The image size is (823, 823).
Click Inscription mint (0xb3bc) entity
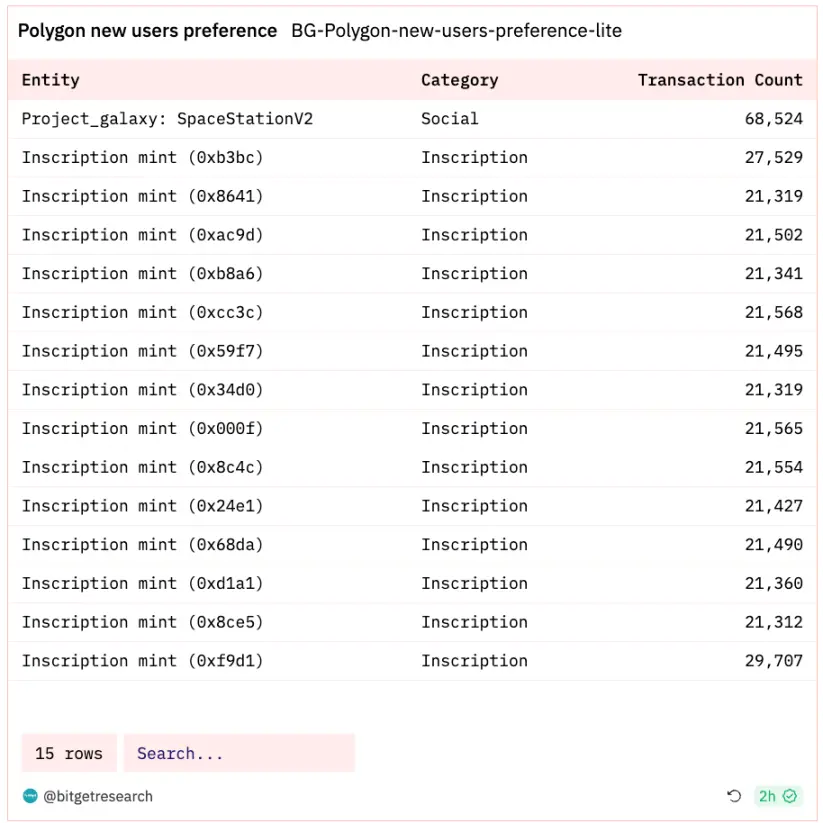point(143,157)
